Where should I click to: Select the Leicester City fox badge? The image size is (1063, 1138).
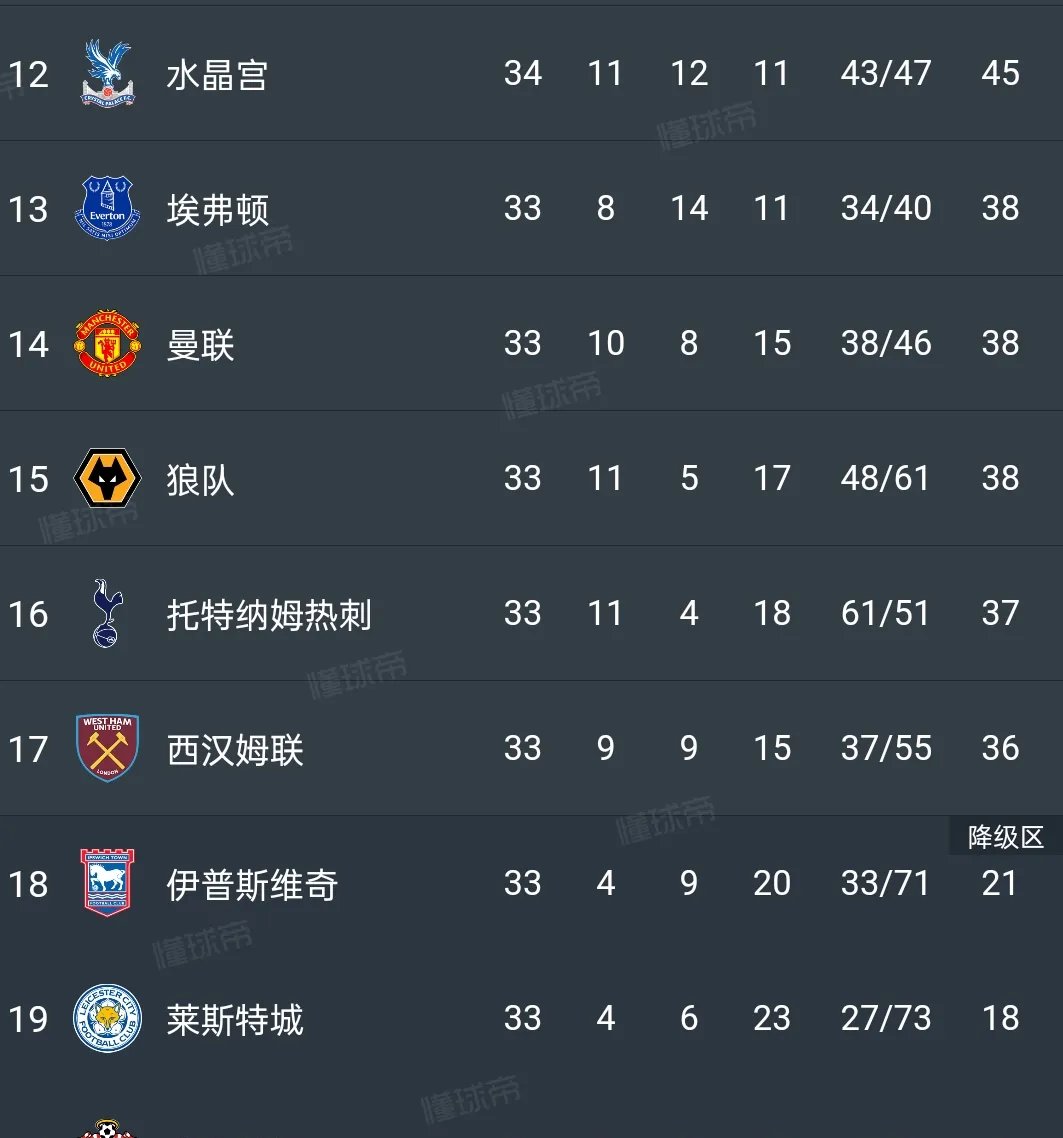(105, 1019)
